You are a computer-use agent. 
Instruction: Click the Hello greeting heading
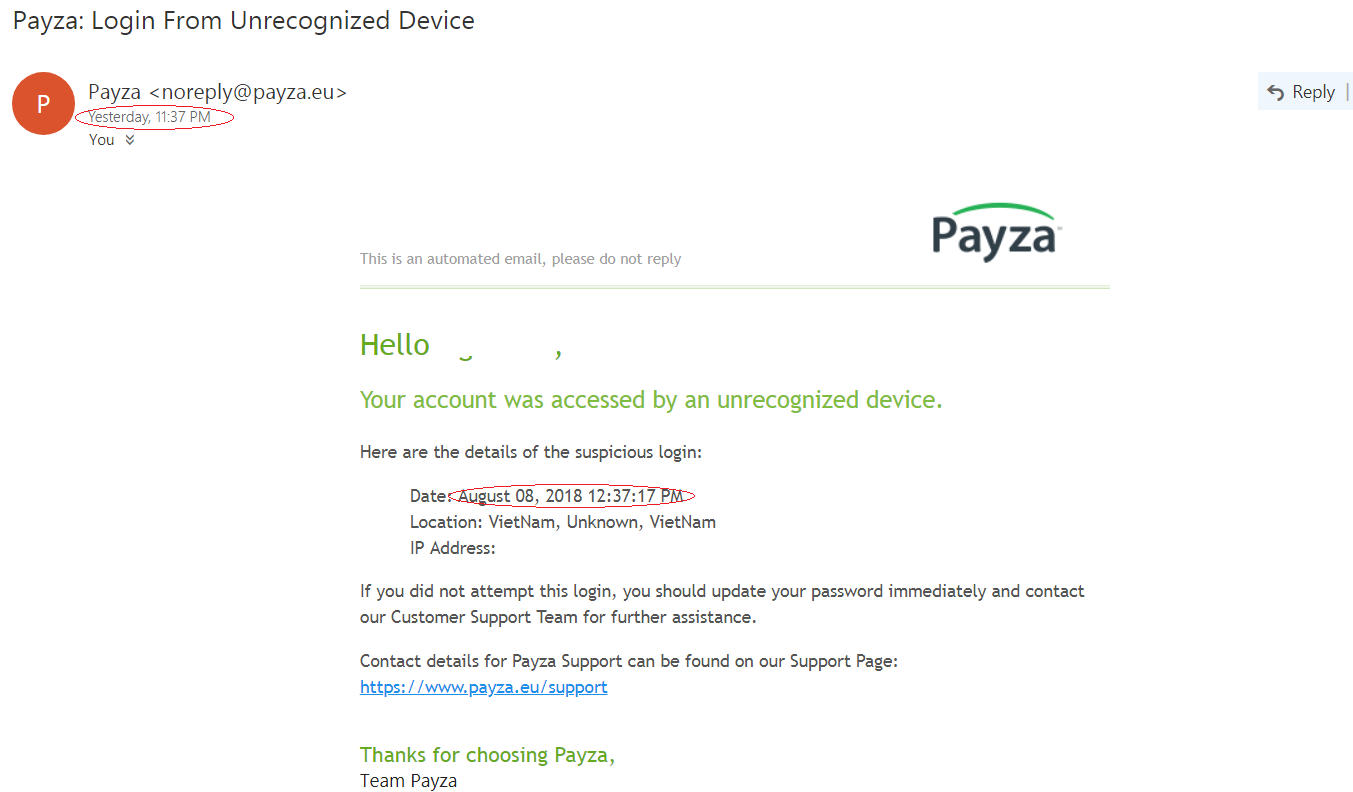[x=395, y=345]
